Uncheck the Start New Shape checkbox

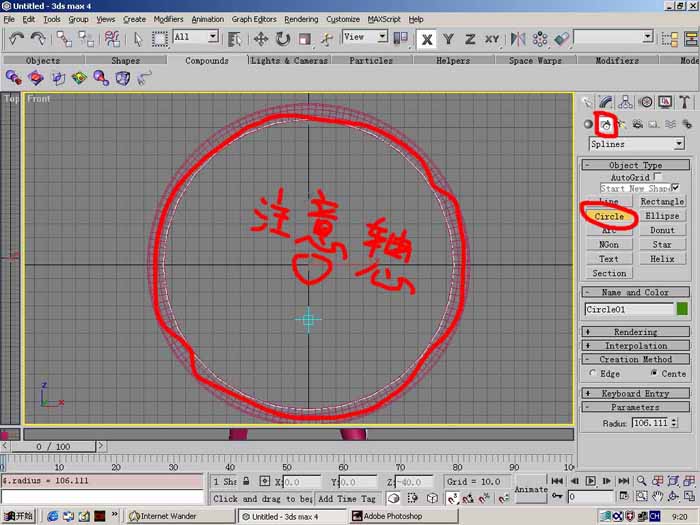[x=676, y=188]
